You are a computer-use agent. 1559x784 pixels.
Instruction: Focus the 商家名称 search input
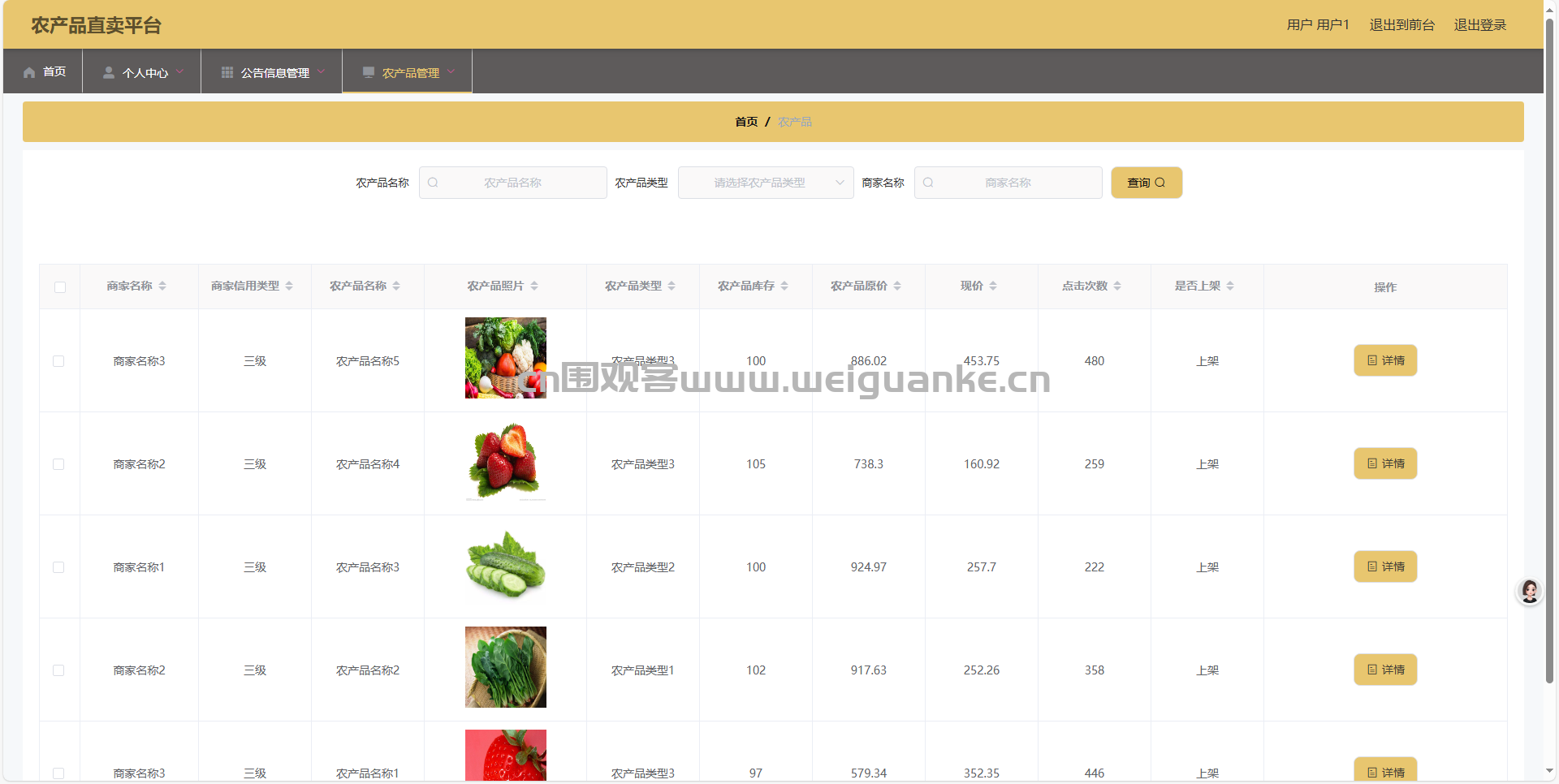pos(1008,183)
